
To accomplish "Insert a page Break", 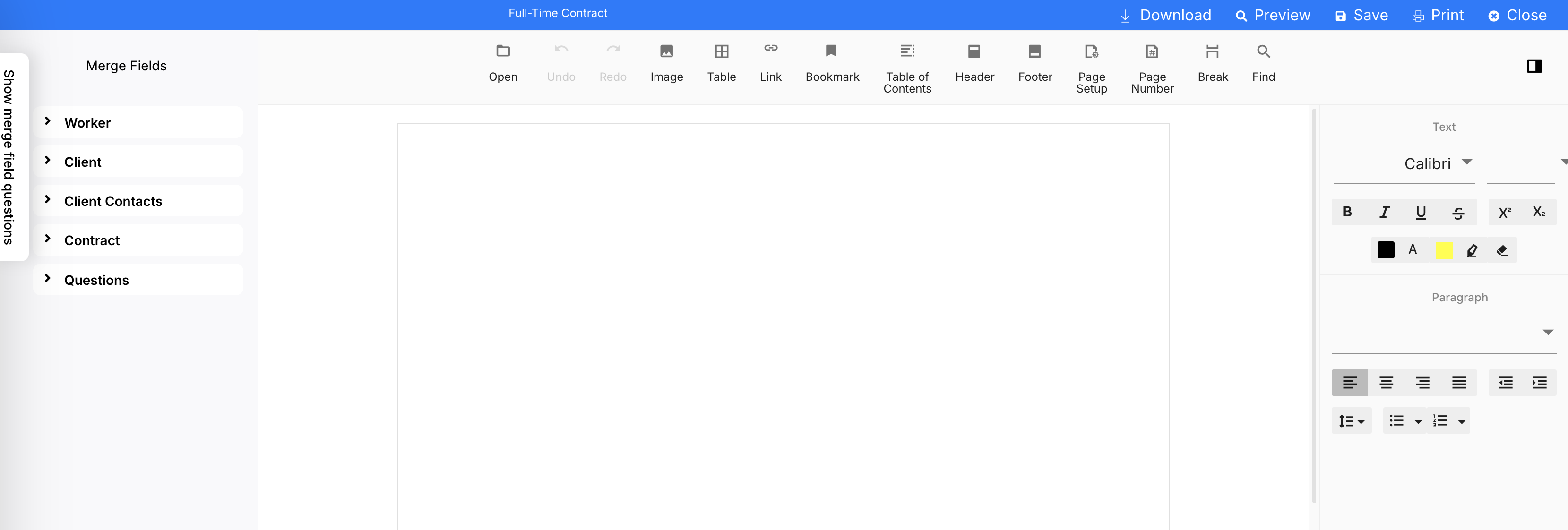I will [x=1213, y=63].
